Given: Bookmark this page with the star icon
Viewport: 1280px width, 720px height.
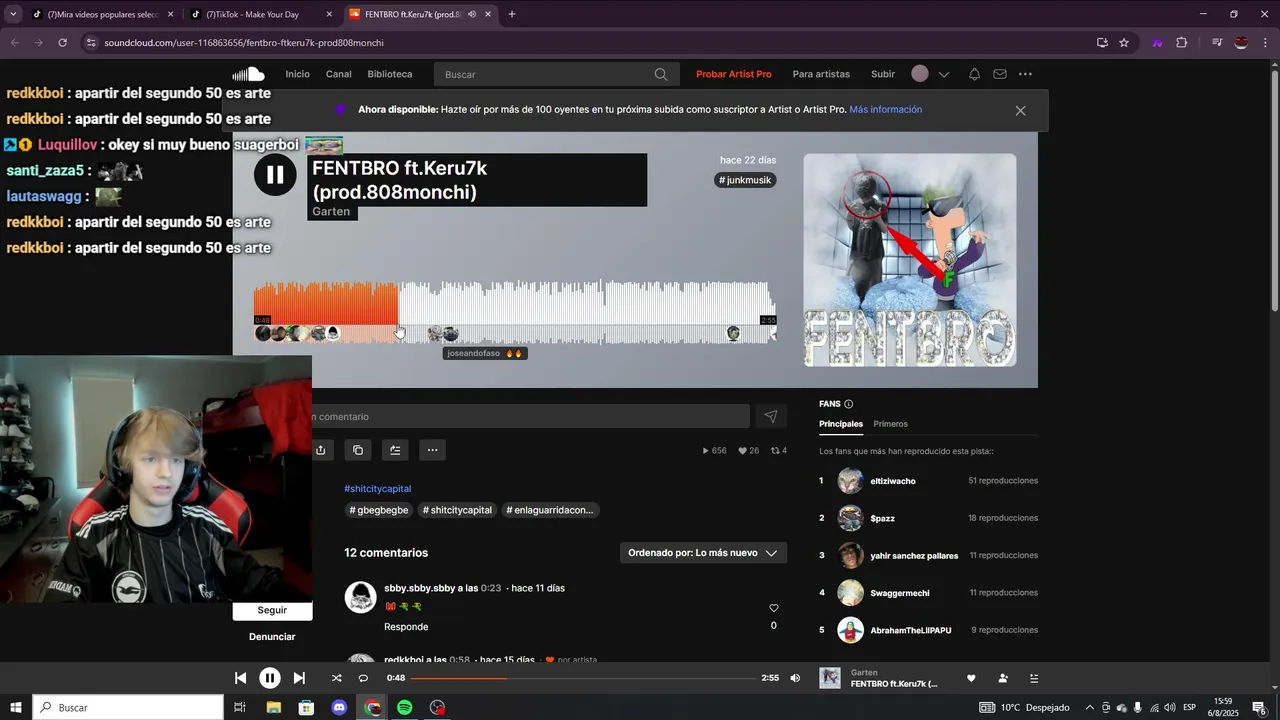Looking at the screenshot, I should [x=1124, y=43].
